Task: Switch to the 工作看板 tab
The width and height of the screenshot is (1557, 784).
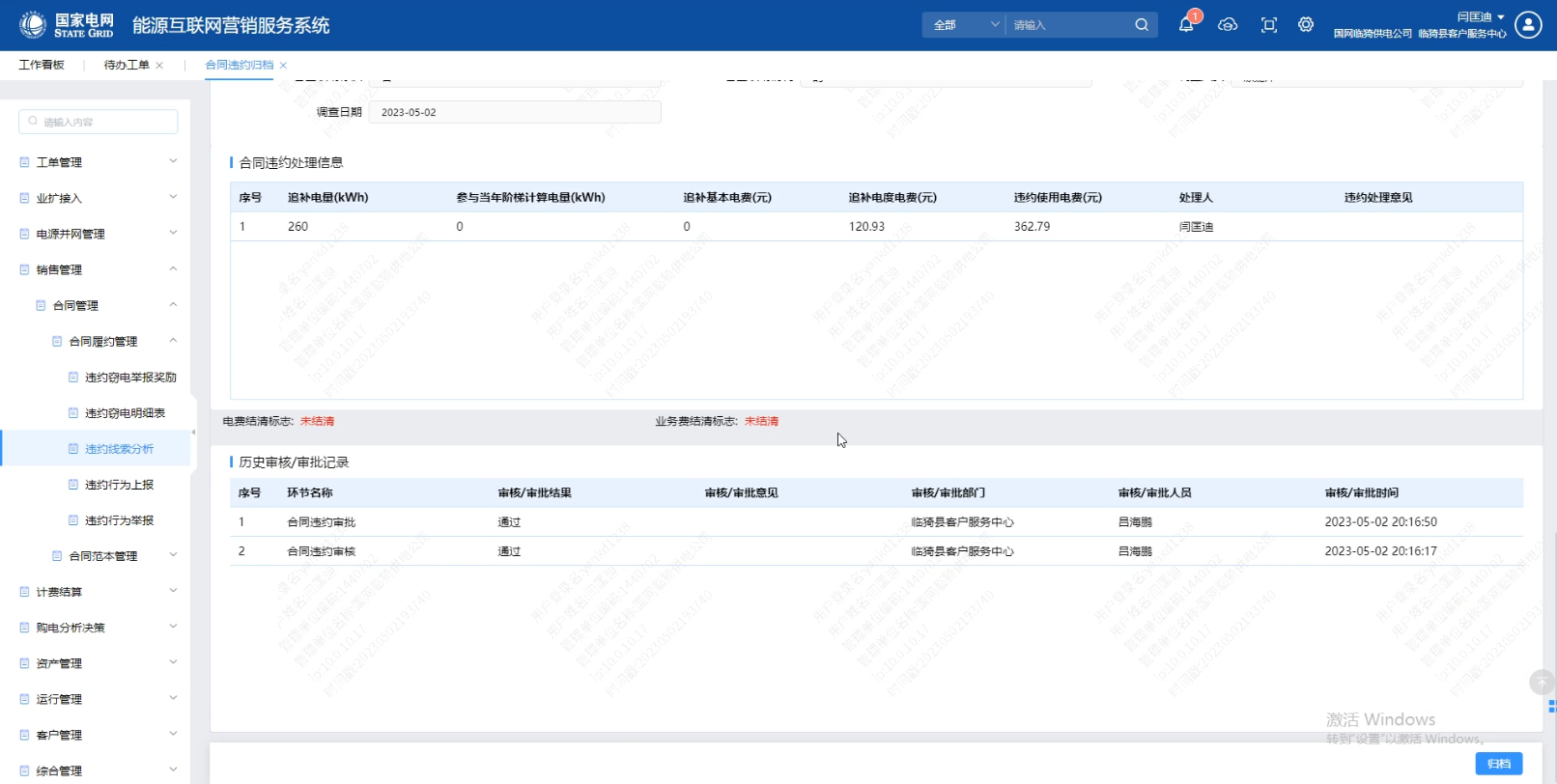Action: 42,65
